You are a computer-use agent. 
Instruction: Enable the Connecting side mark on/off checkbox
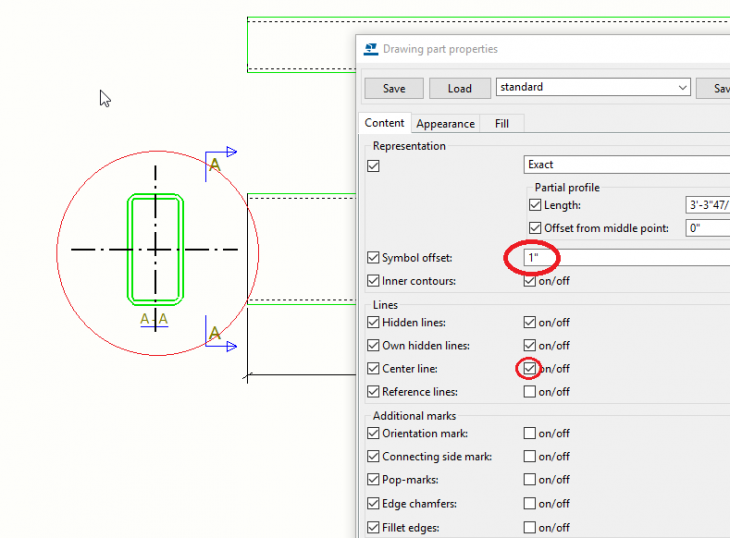pos(529,456)
